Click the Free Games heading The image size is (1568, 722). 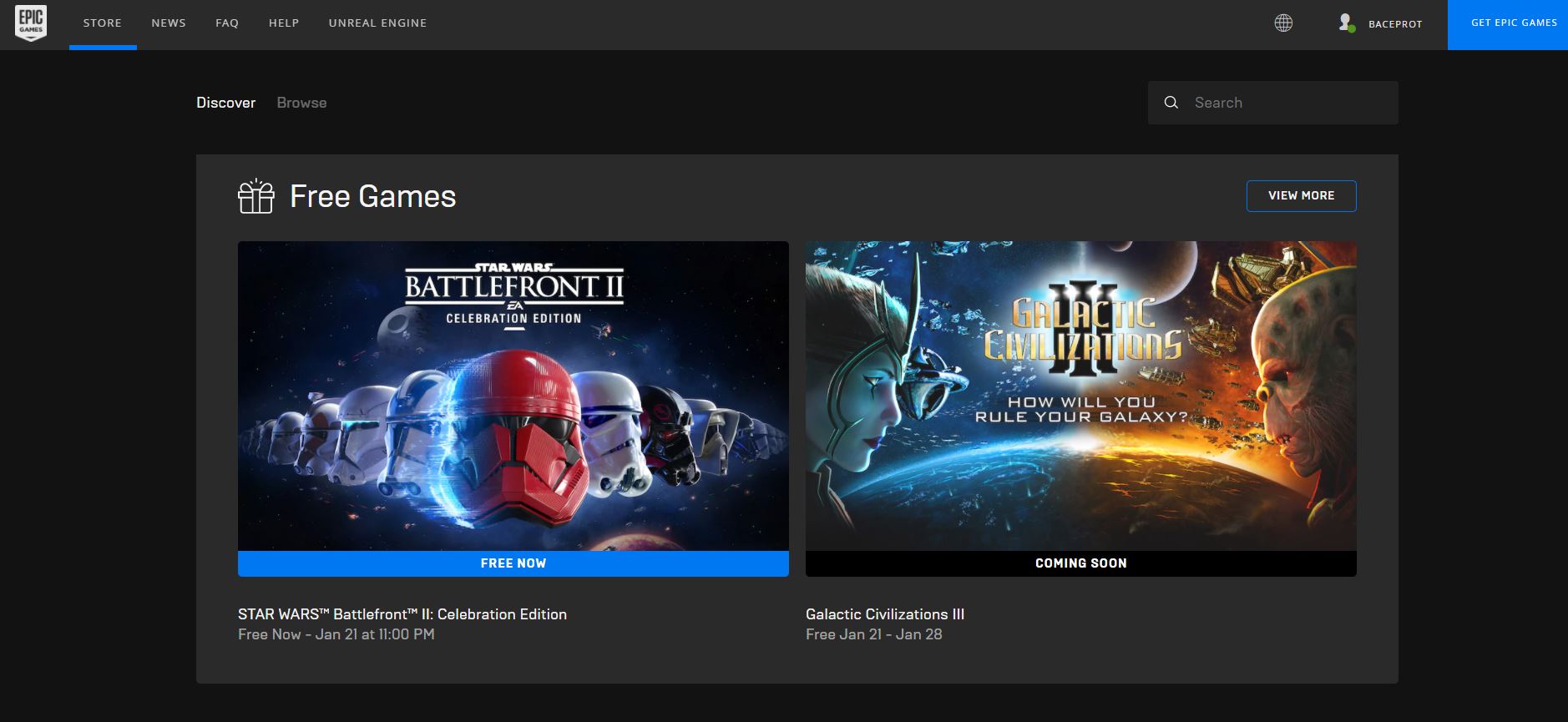click(372, 197)
